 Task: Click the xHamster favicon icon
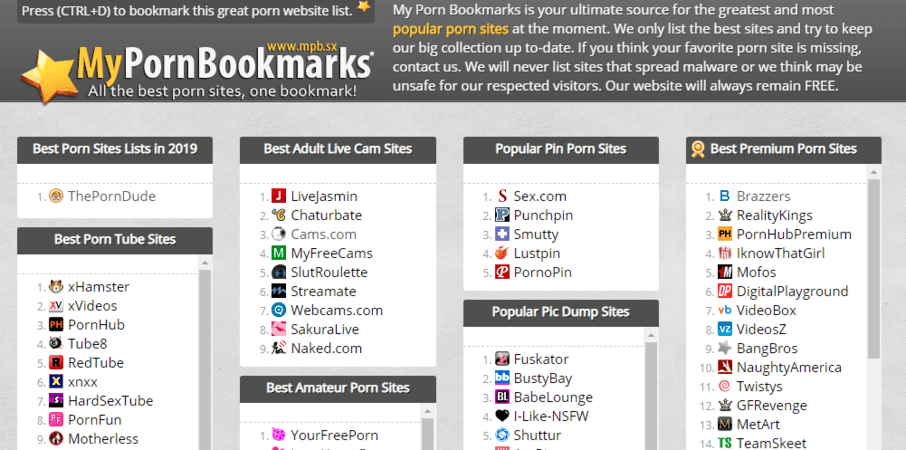(56, 287)
